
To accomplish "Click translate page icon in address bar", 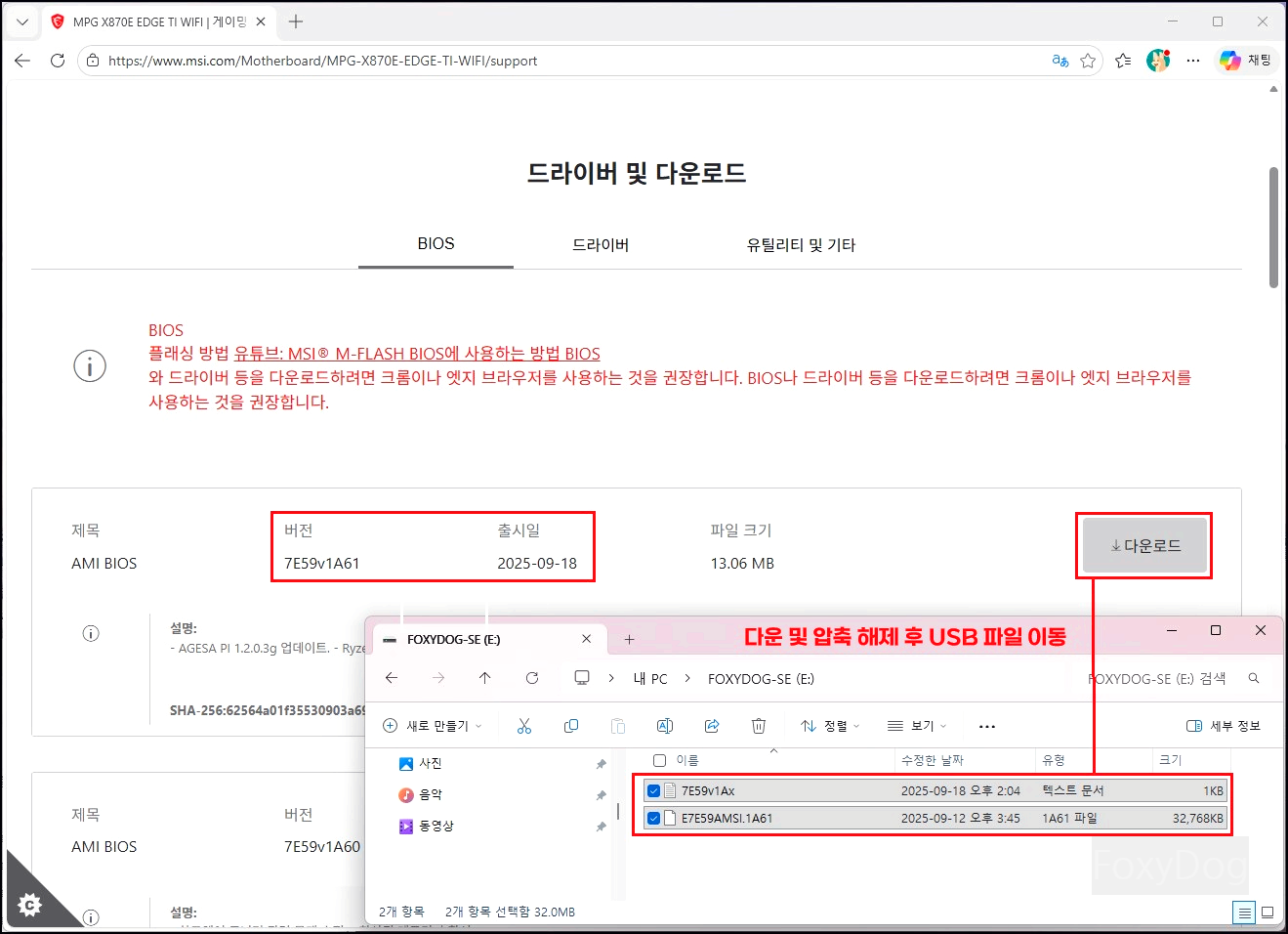I will pyautogui.click(x=1060, y=61).
